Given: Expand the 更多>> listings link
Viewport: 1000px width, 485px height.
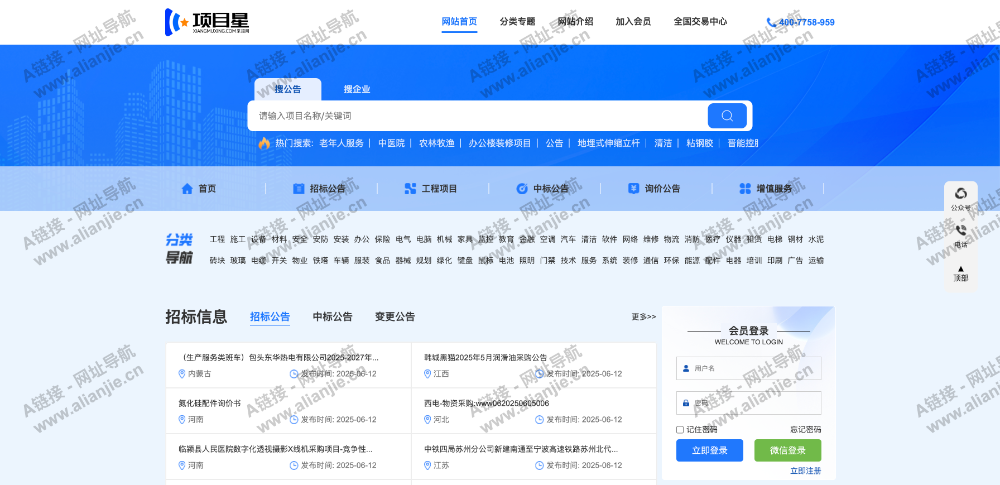Looking at the screenshot, I should click(643, 317).
